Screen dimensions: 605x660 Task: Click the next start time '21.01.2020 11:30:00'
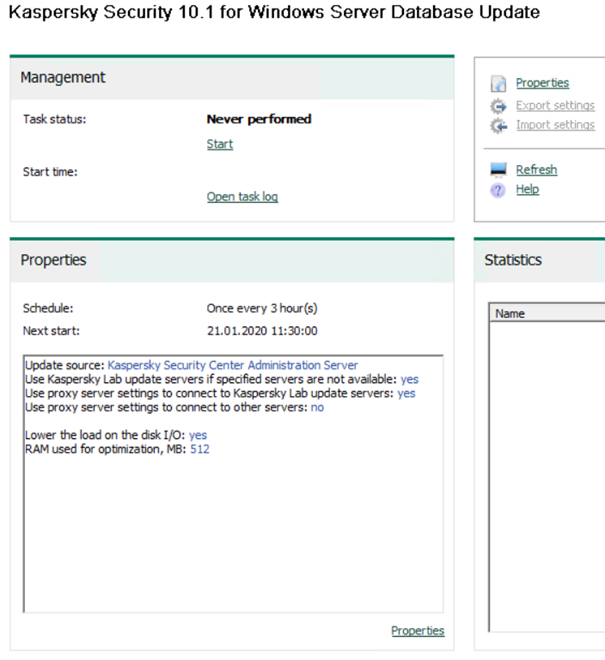(x=262, y=331)
